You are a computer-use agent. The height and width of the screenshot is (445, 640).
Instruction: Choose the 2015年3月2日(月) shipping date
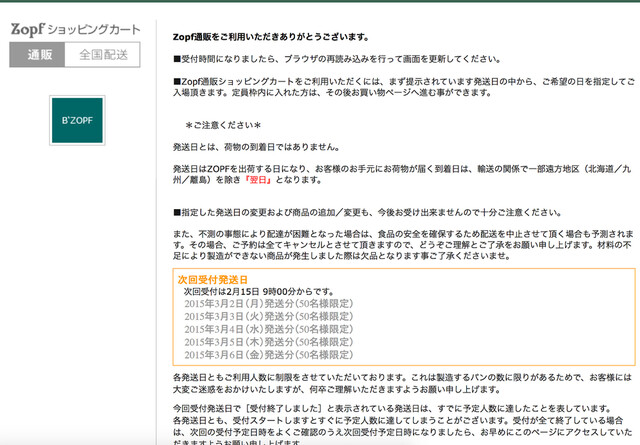click(260, 303)
